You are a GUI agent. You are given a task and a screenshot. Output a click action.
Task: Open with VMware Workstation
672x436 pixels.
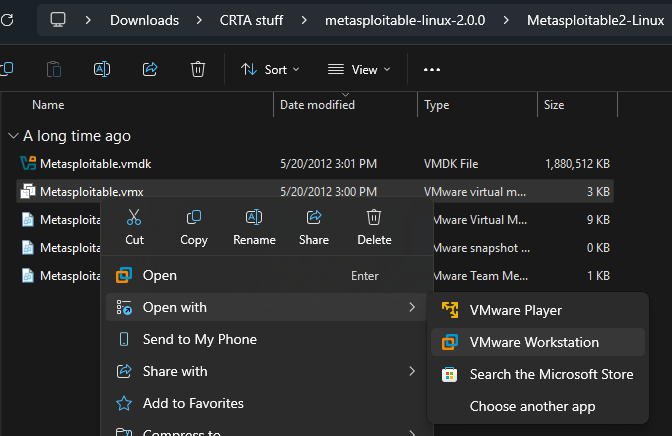click(534, 342)
